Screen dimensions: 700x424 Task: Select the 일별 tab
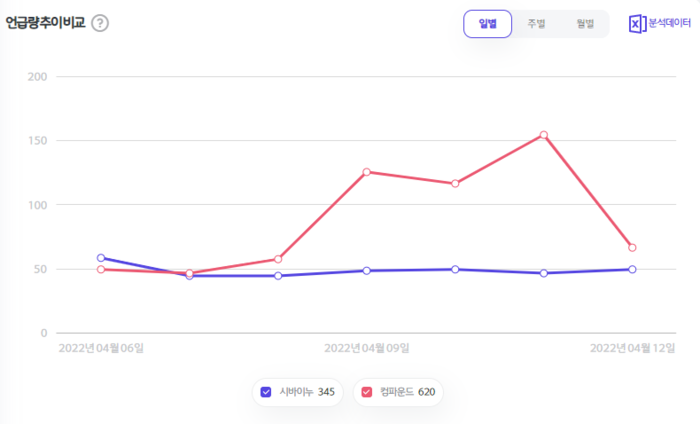coord(488,23)
